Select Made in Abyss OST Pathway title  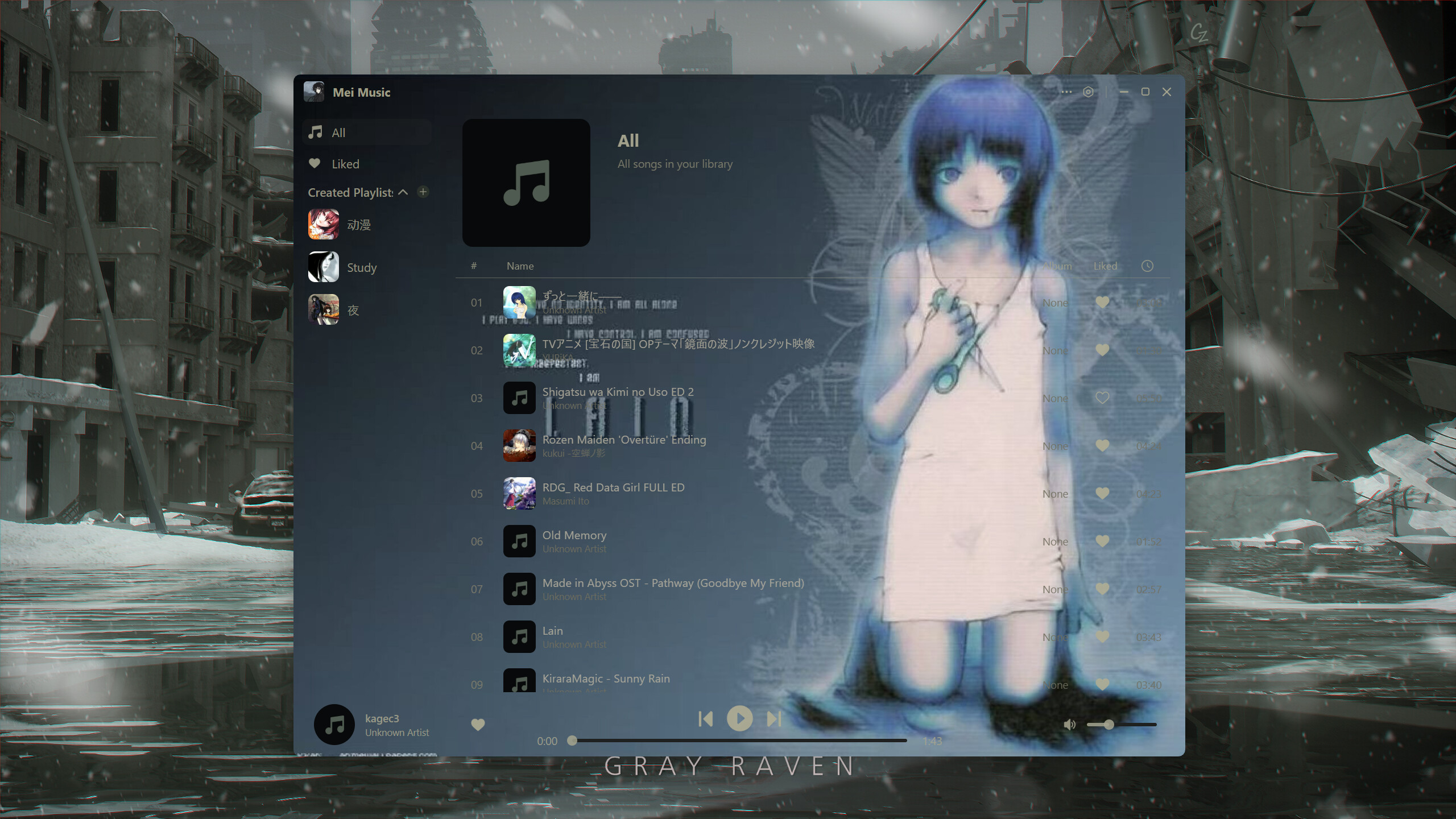[x=673, y=583]
